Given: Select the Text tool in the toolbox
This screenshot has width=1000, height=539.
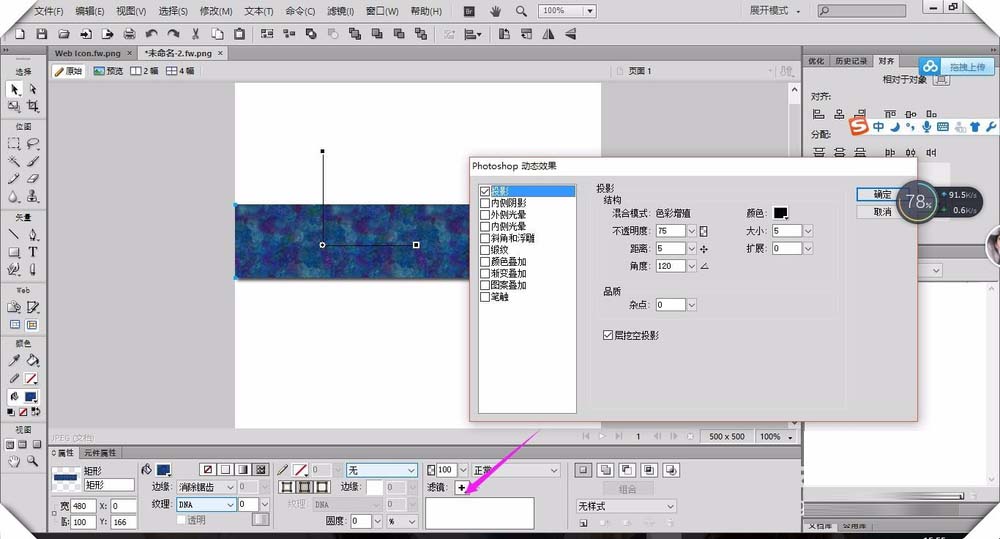Looking at the screenshot, I should point(33,252).
